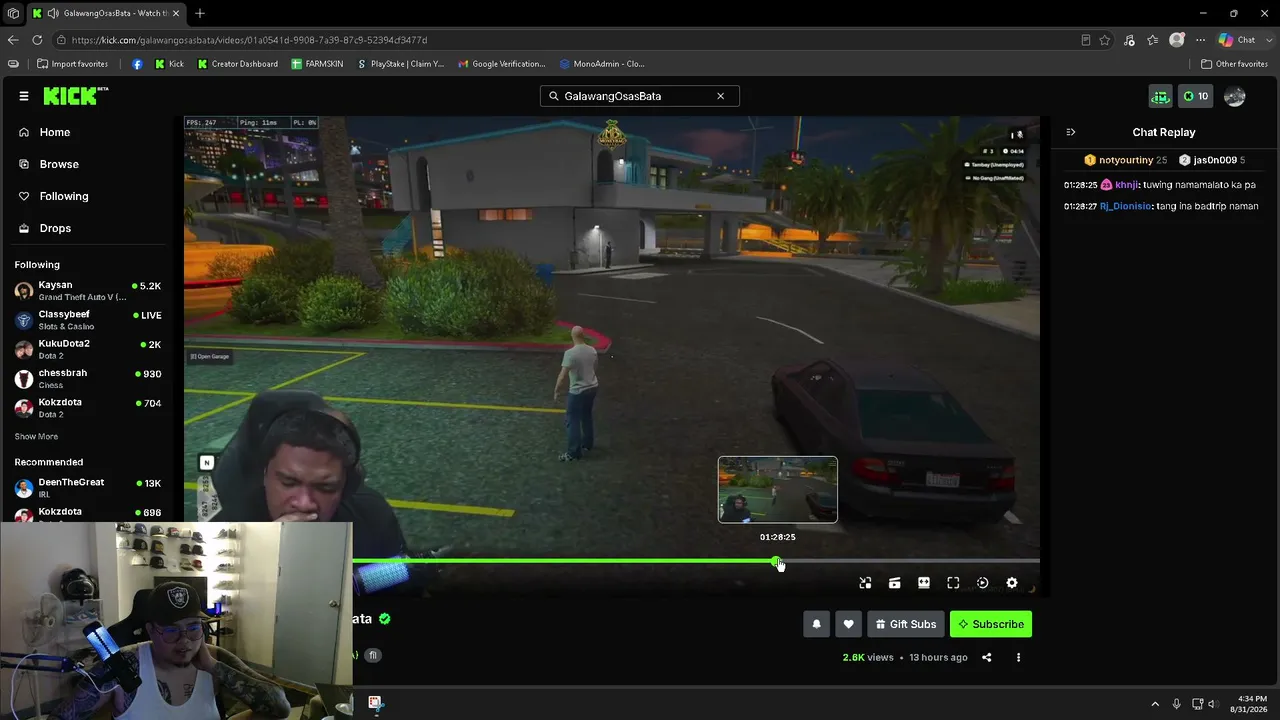
Task: Refresh the current page
Action: click(37, 40)
